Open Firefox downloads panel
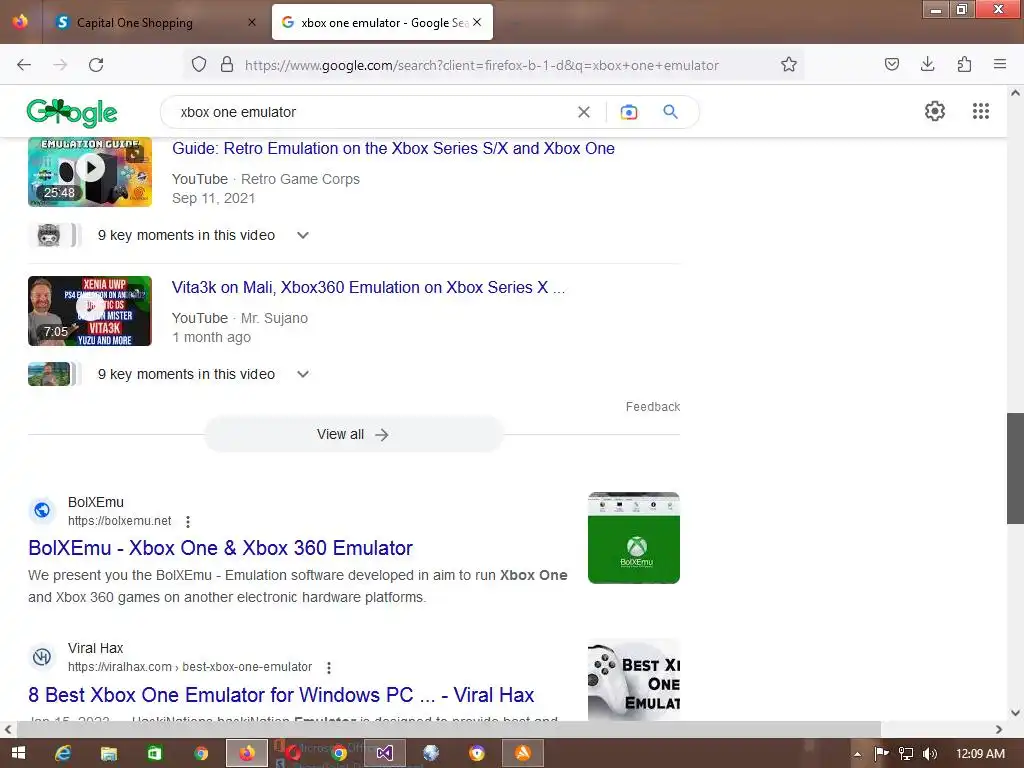 [927, 64]
